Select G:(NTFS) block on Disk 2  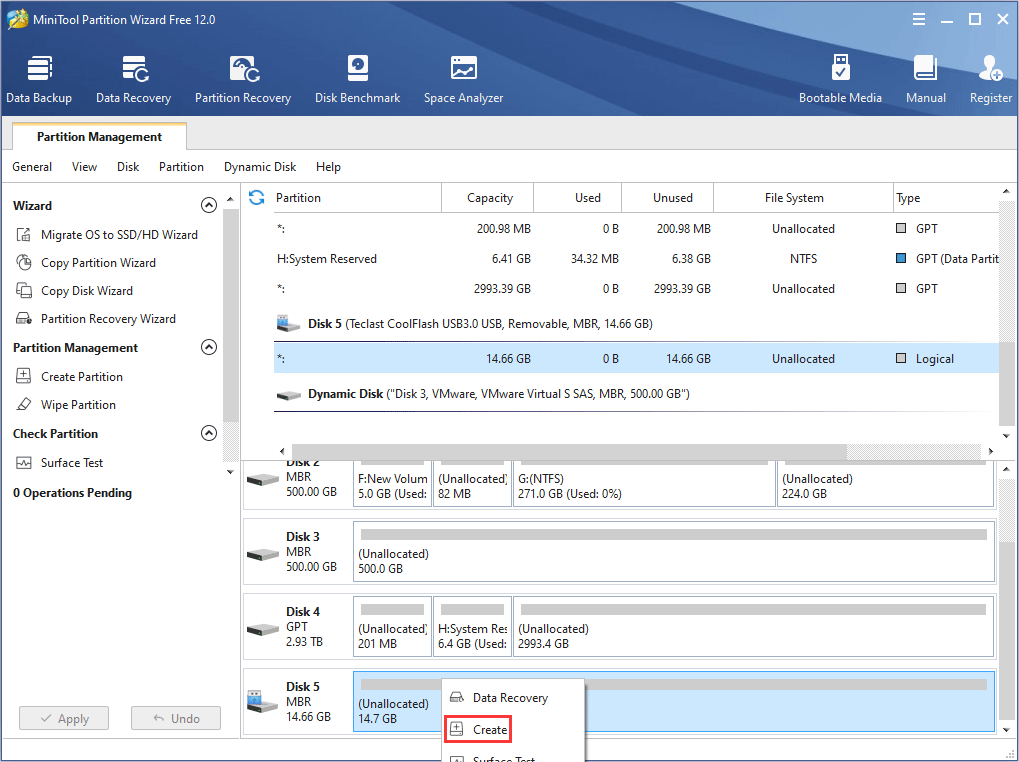644,484
